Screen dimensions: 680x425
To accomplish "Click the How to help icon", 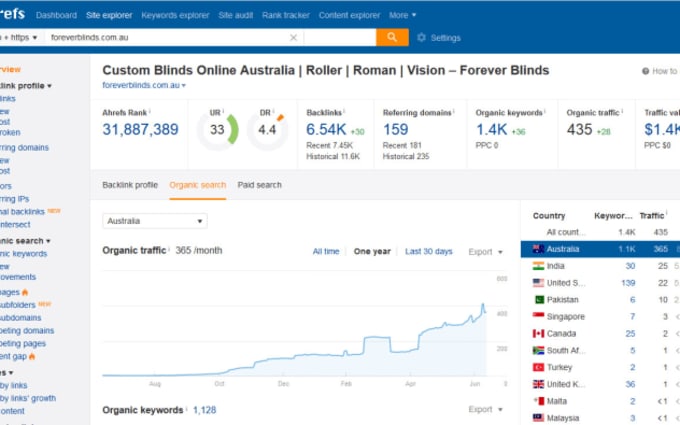I will (645, 71).
